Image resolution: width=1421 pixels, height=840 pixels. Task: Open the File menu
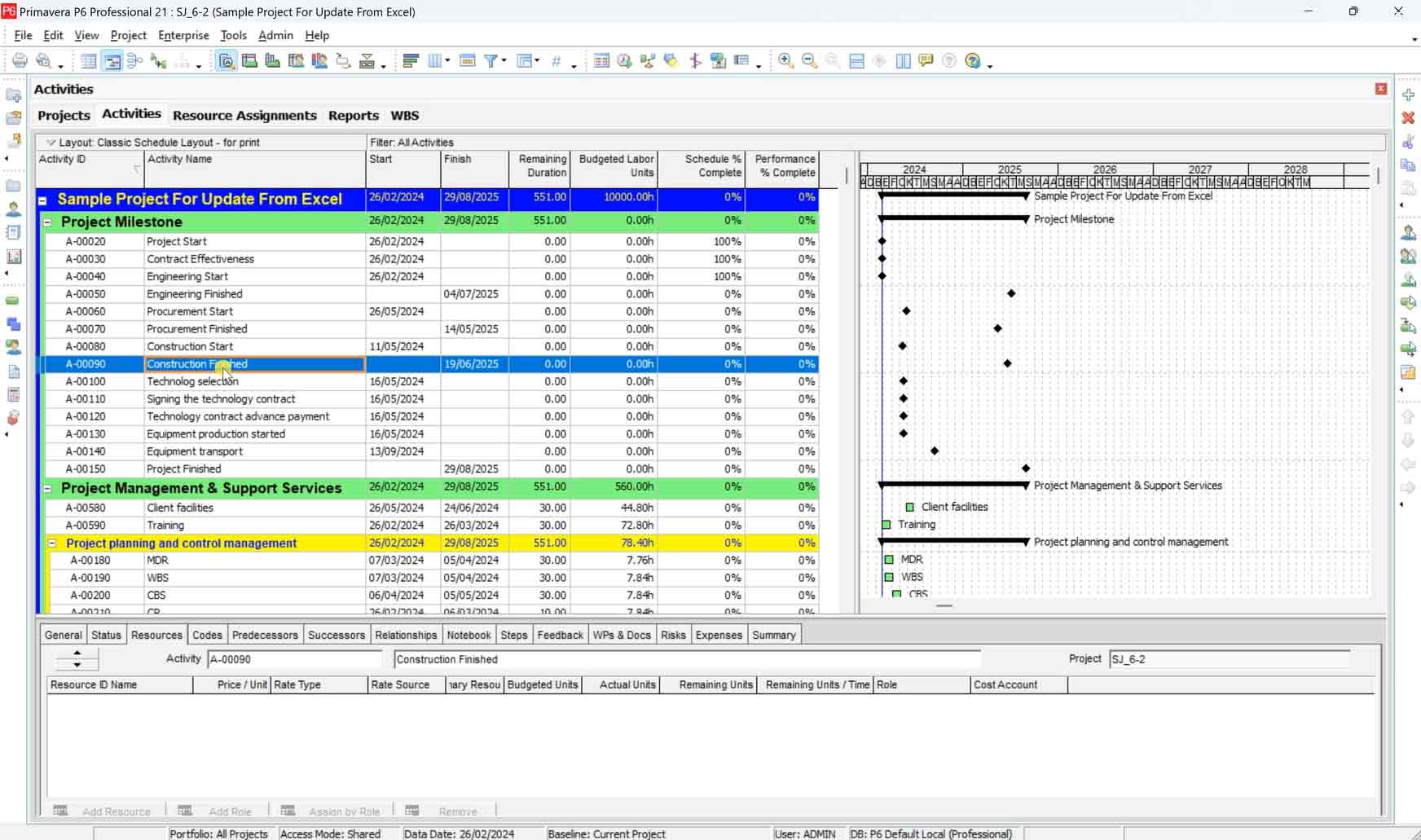[x=23, y=35]
